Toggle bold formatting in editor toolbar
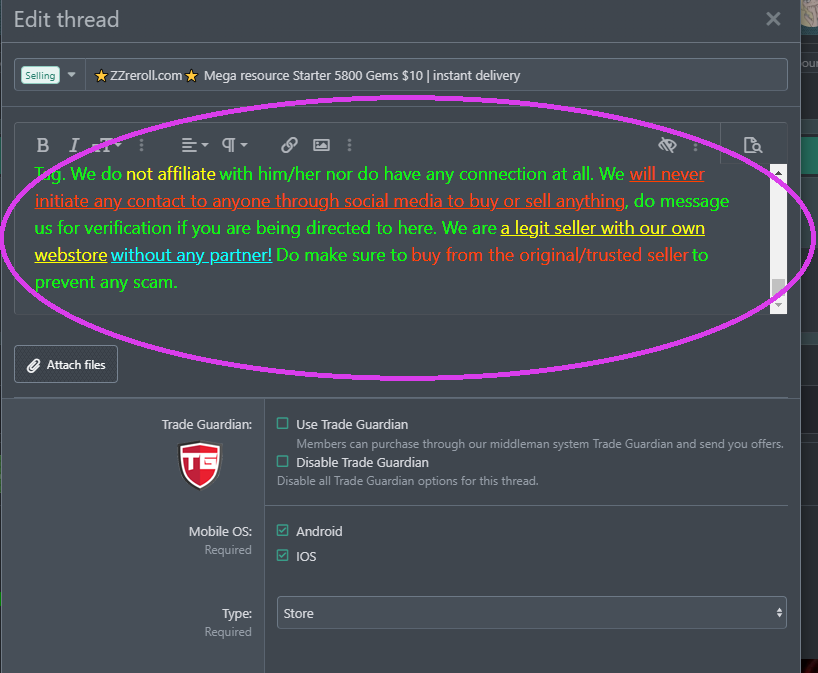The height and width of the screenshot is (673, 818). pos(43,145)
